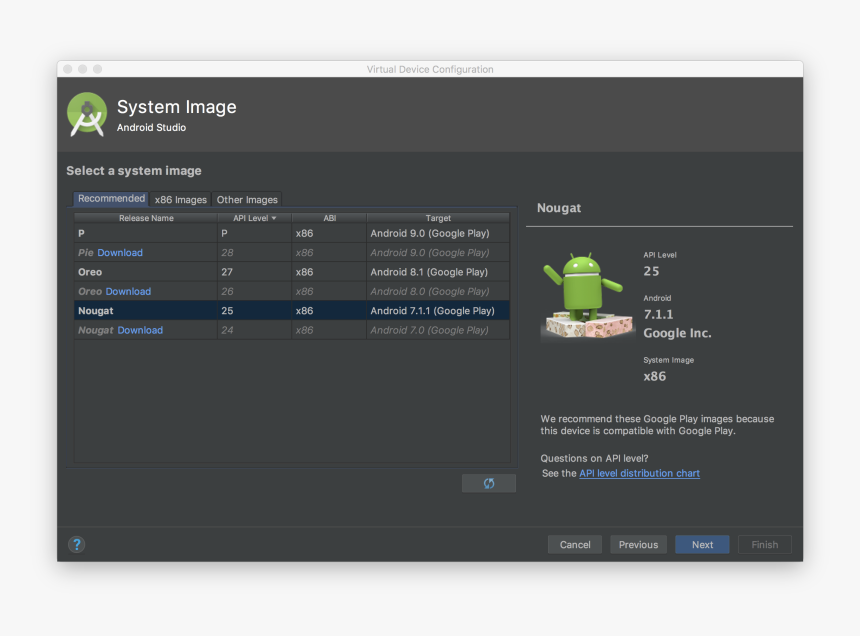This screenshot has height=636, width=860.
Task: Open the Other Images tab
Action: click(247, 200)
